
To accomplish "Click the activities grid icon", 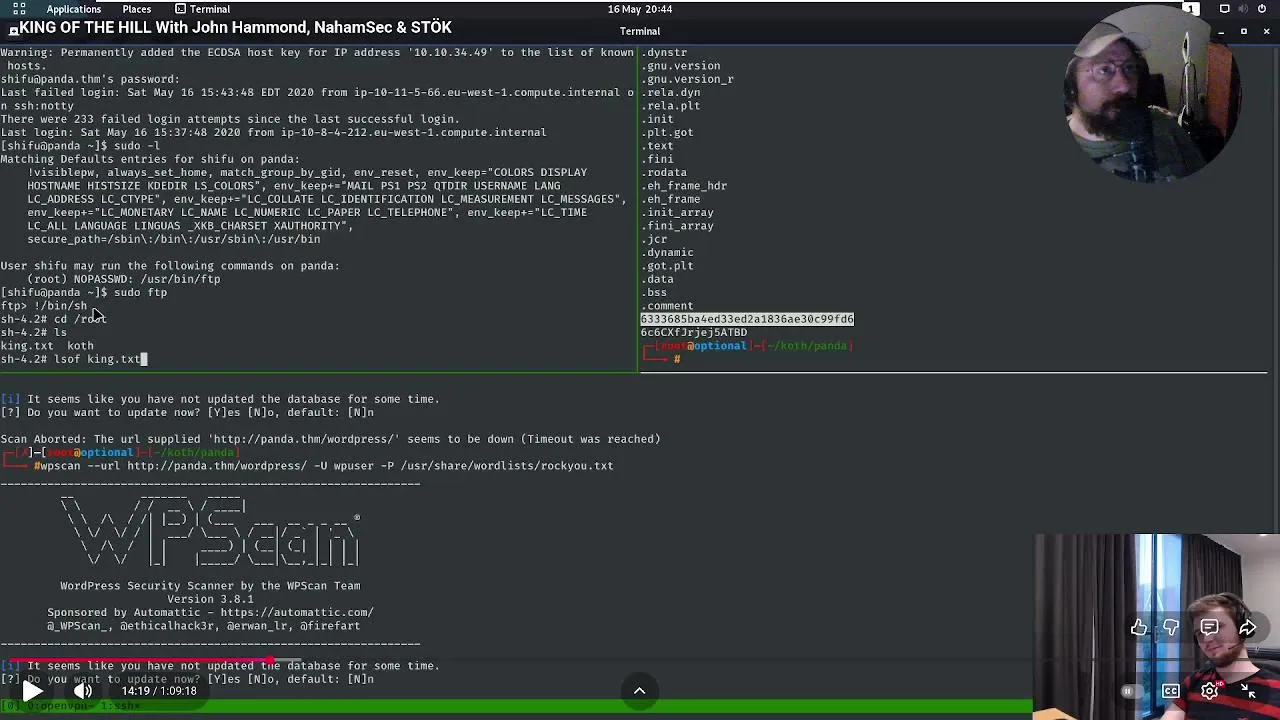I will [x=19, y=9].
